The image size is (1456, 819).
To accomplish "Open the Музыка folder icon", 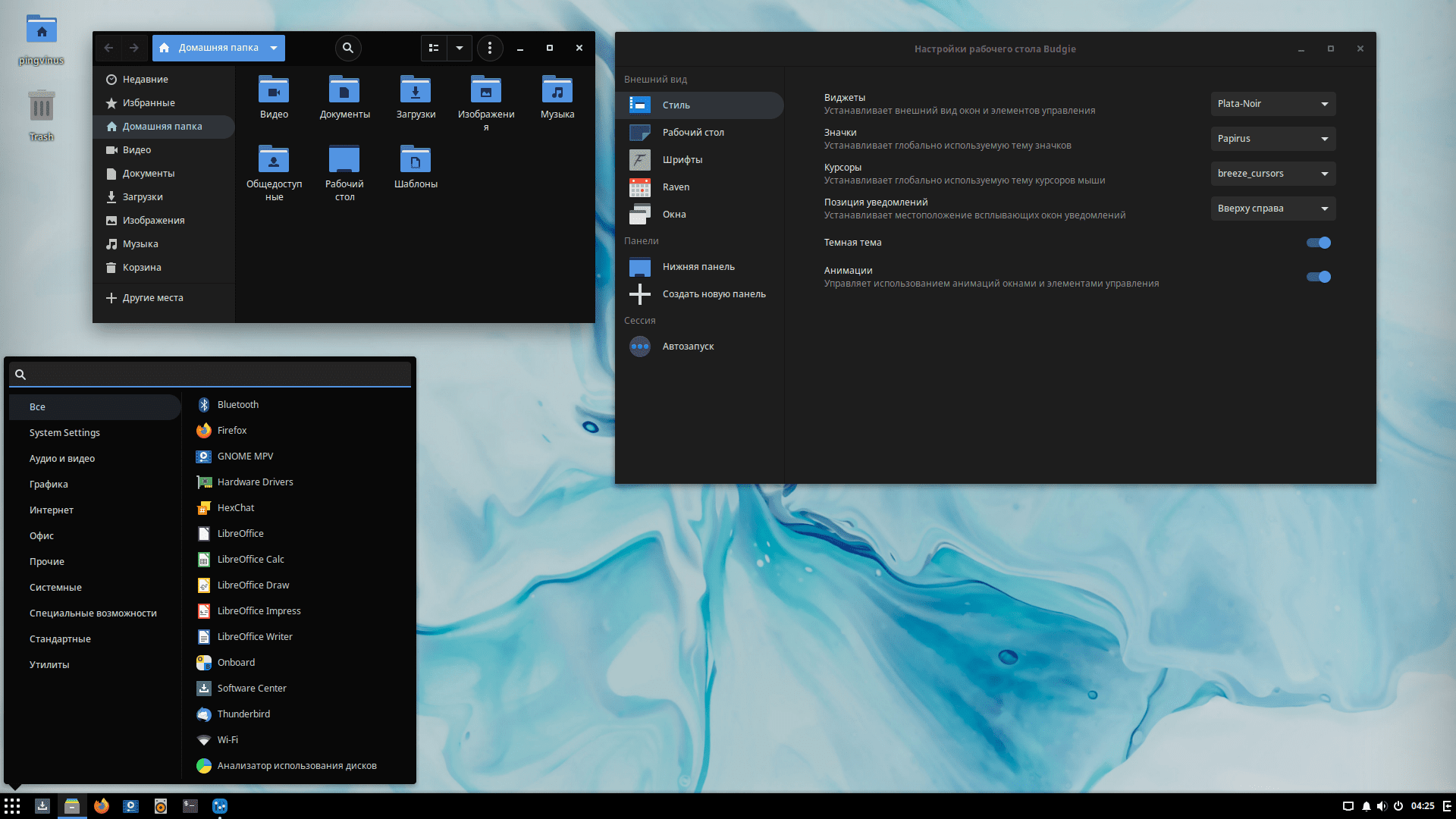I will 557,90.
